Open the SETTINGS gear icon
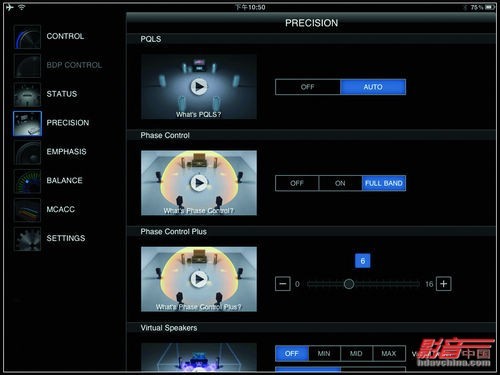This screenshot has height=375, width=500. [27, 239]
